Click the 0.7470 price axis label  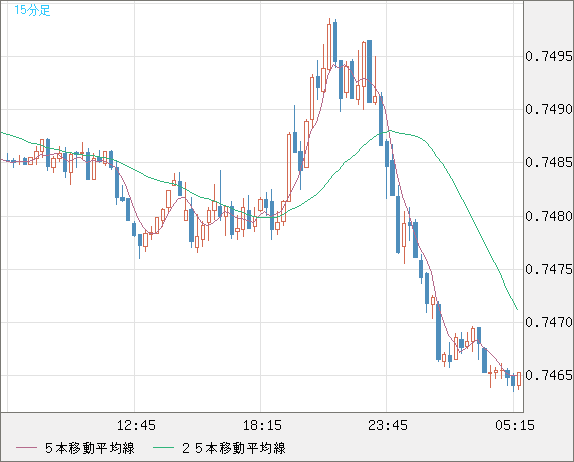coord(548,323)
